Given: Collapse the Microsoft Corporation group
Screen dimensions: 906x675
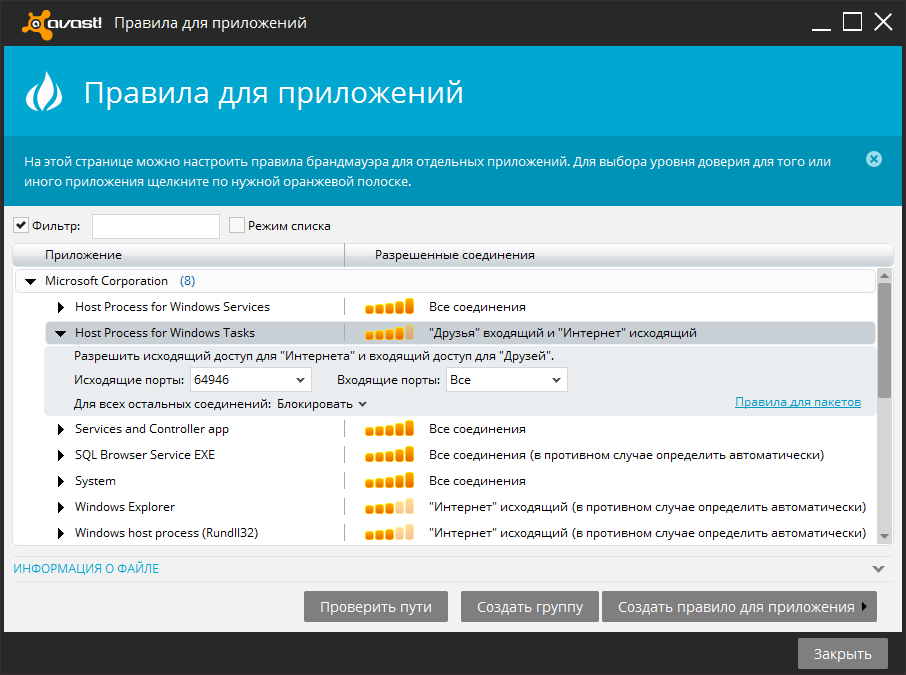Looking at the screenshot, I should click(29, 281).
